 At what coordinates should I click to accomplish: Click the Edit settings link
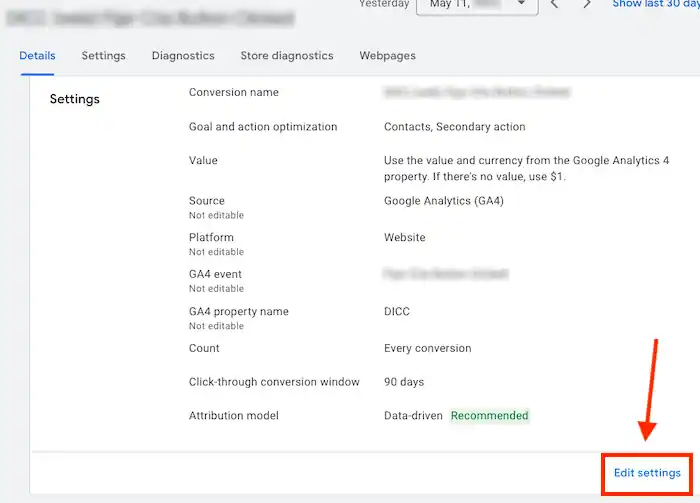[x=647, y=473]
